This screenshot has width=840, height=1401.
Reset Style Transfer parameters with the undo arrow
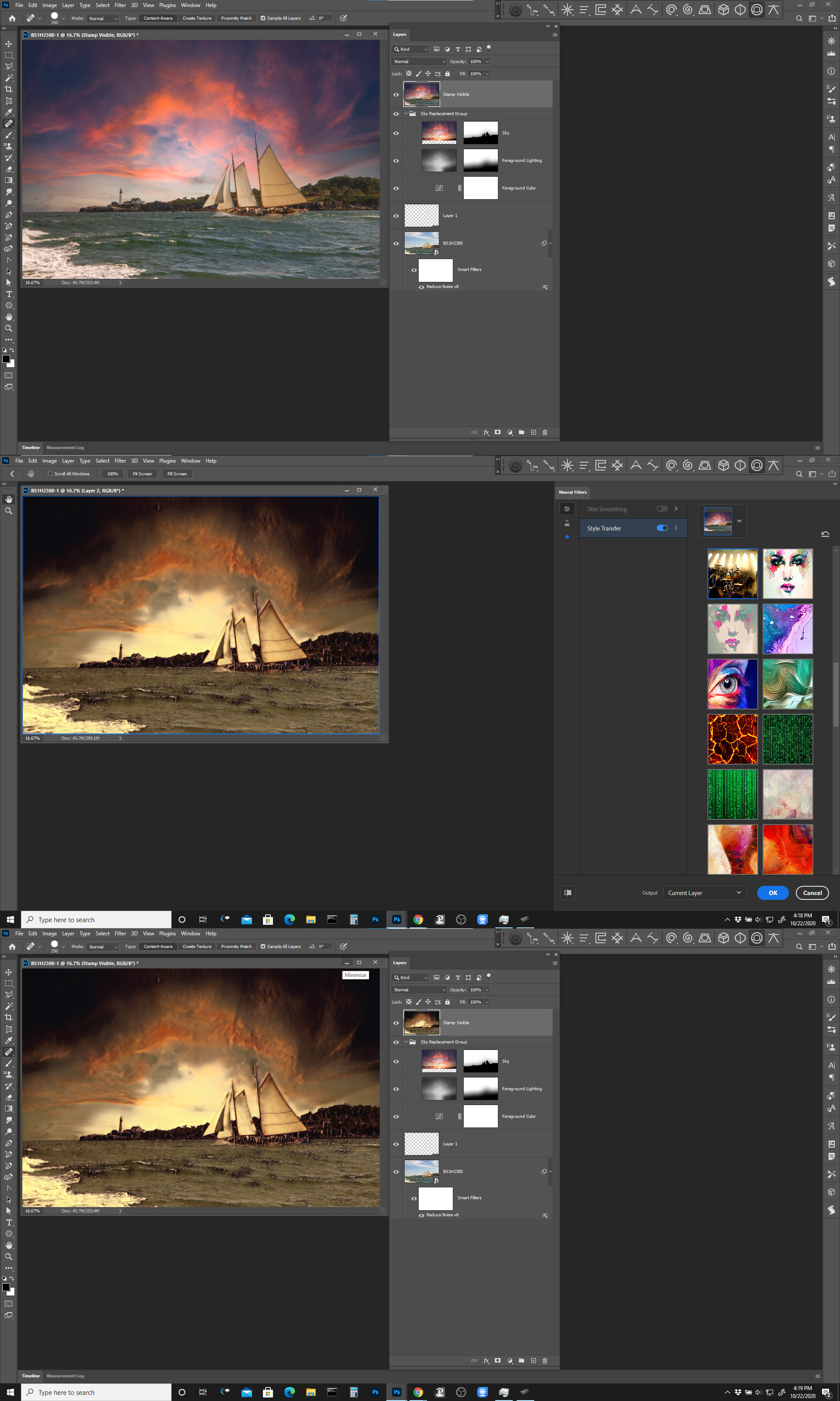coord(825,534)
